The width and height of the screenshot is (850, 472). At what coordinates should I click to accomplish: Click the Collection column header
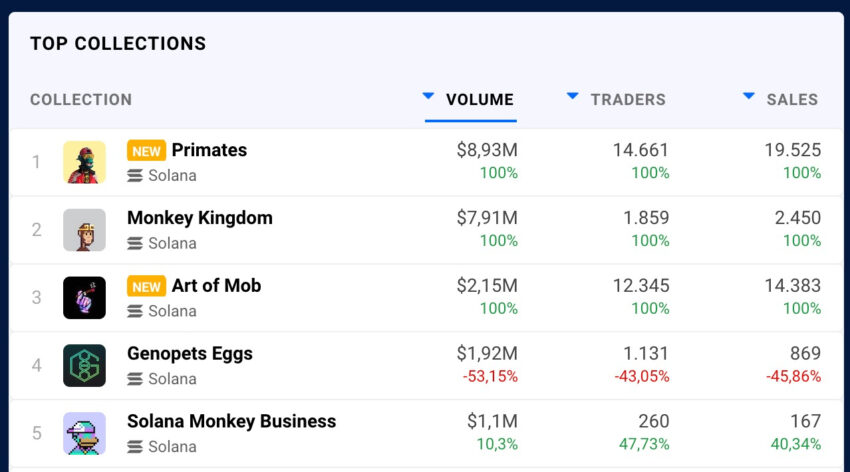coord(81,100)
